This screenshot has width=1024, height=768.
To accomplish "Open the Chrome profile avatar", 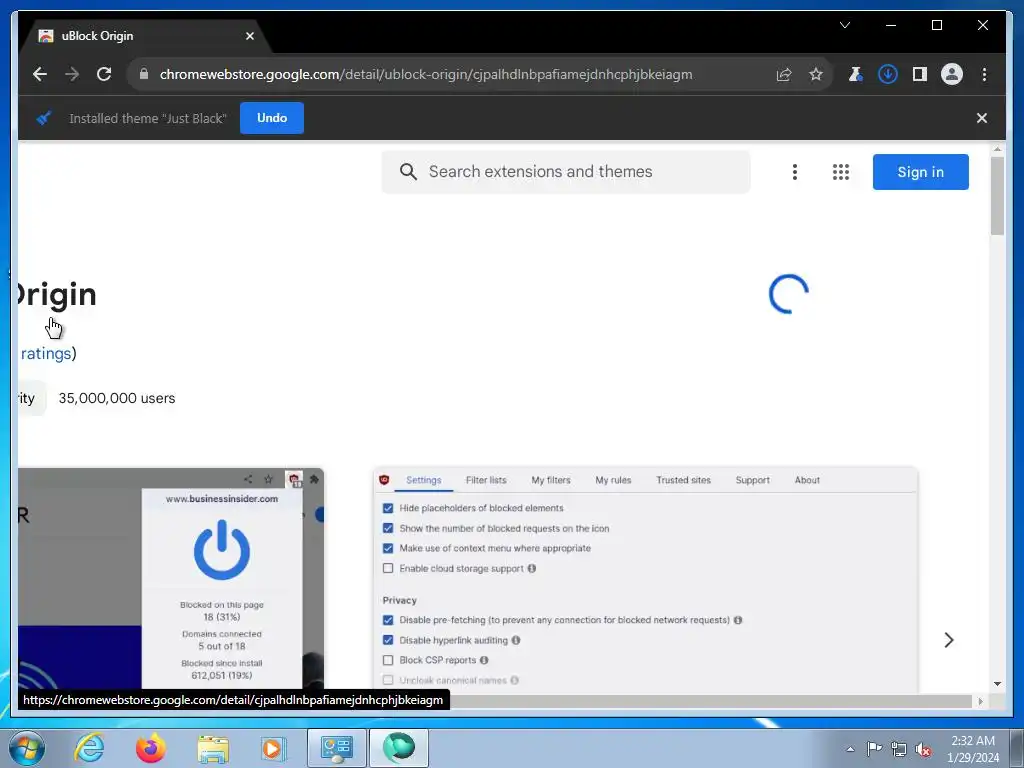I will [952, 74].
